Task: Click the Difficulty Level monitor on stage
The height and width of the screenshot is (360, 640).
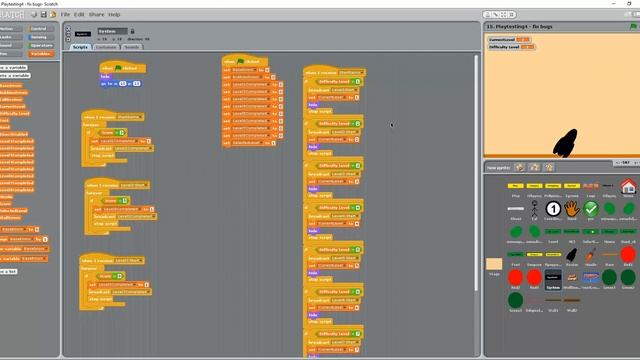Action: (x=511, y=47)
